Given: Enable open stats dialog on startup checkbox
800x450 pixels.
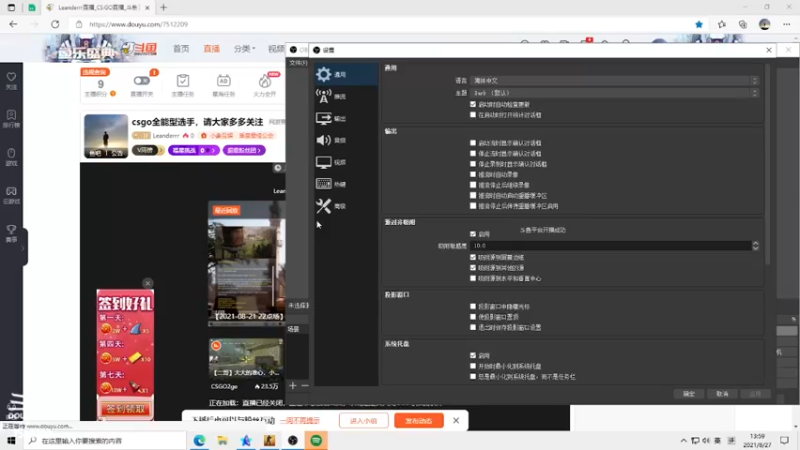Looking at the screenshot, I should click(473, 115).
